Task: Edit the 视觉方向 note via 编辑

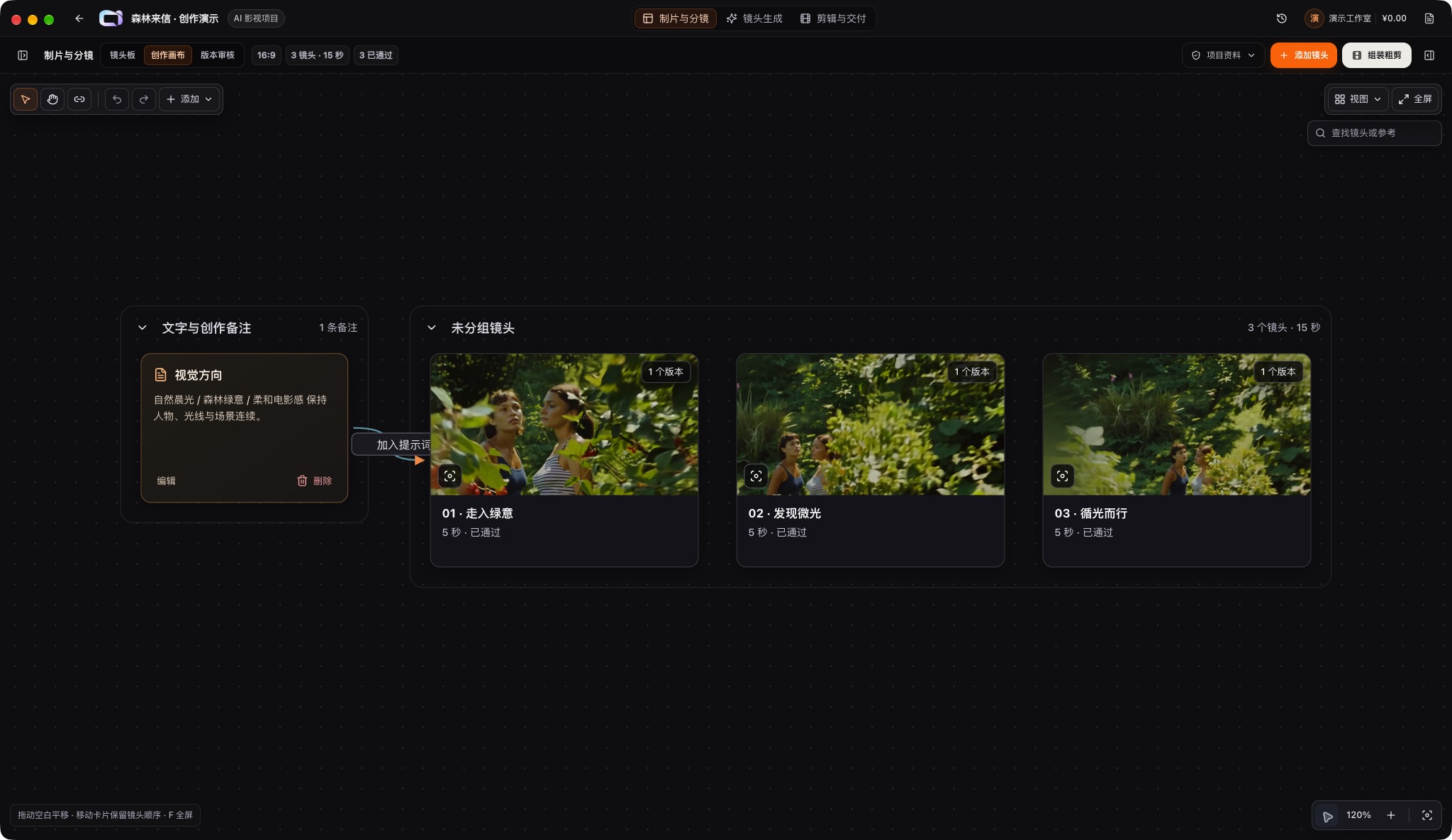Action: tap(166, 481)
